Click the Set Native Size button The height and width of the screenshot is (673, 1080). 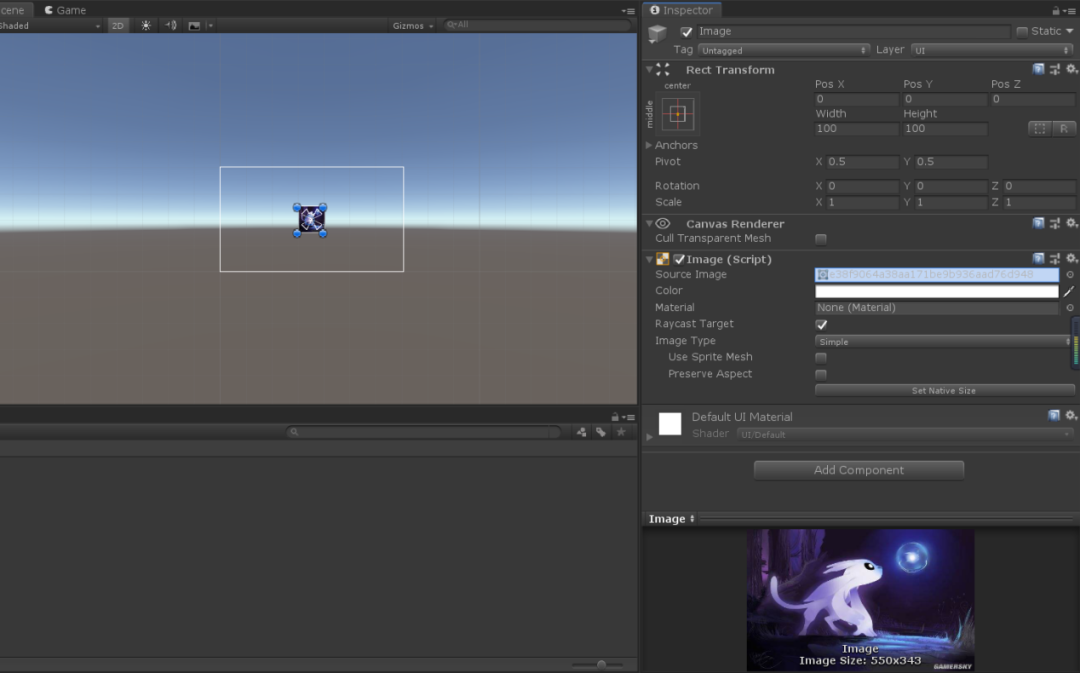[944, 391]
